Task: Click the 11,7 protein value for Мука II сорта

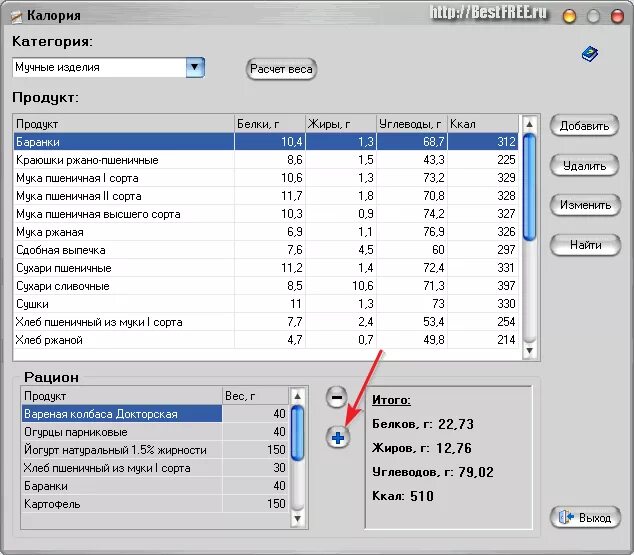Action: 292,196
